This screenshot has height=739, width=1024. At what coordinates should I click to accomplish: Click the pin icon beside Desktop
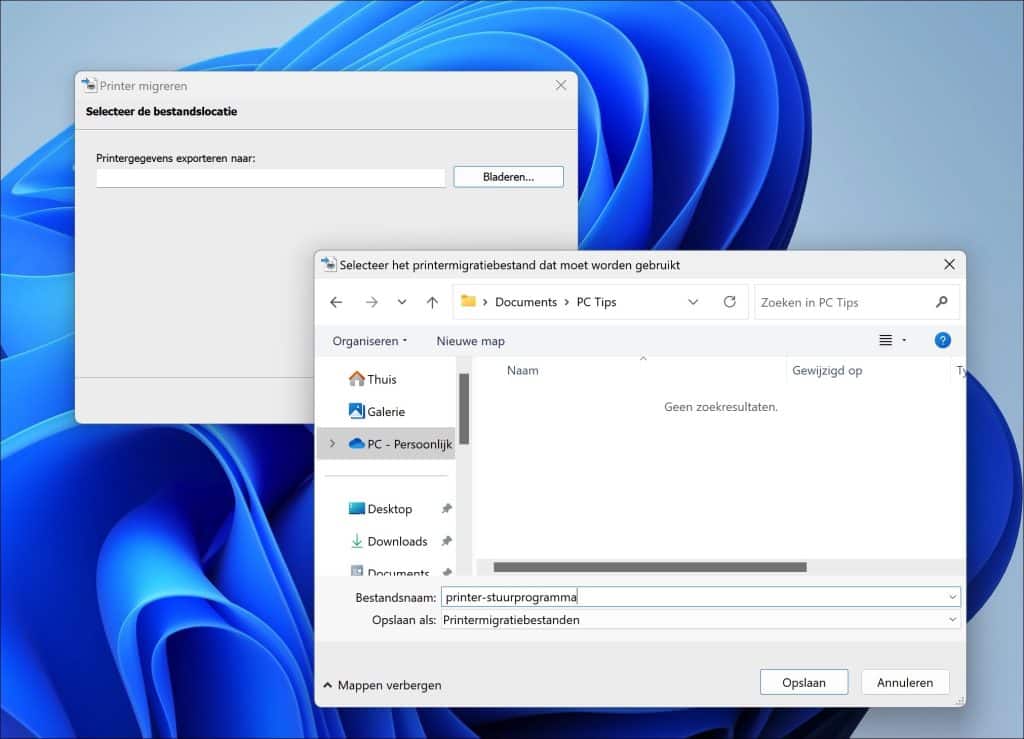(447, 509)
